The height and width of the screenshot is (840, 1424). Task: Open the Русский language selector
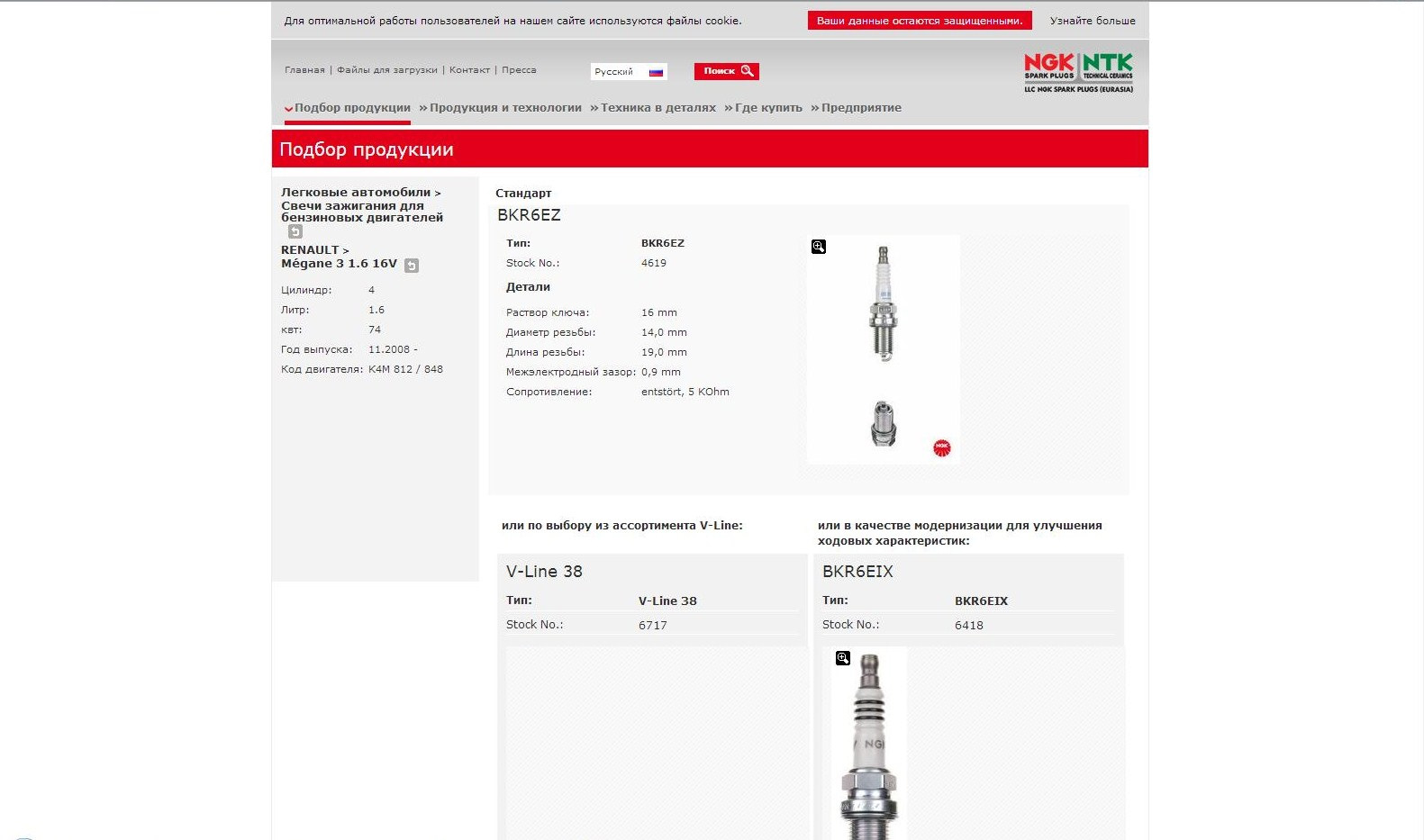629,71
